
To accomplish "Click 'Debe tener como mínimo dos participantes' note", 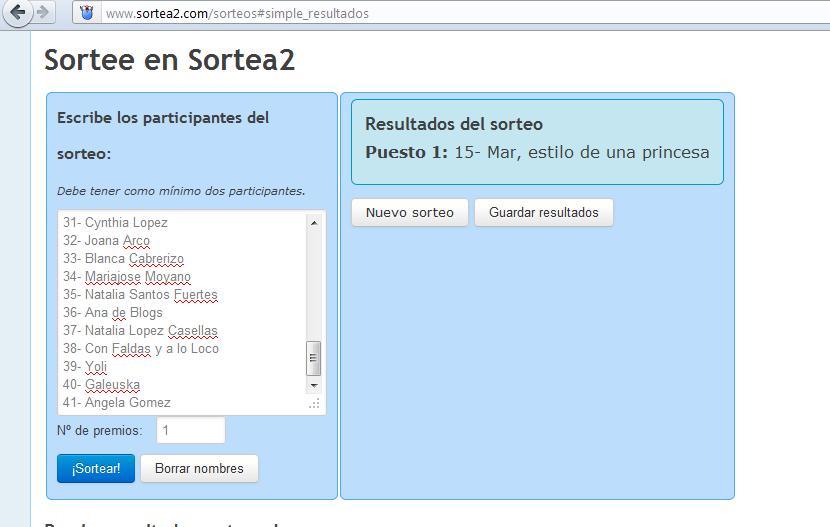I will 181,191.
